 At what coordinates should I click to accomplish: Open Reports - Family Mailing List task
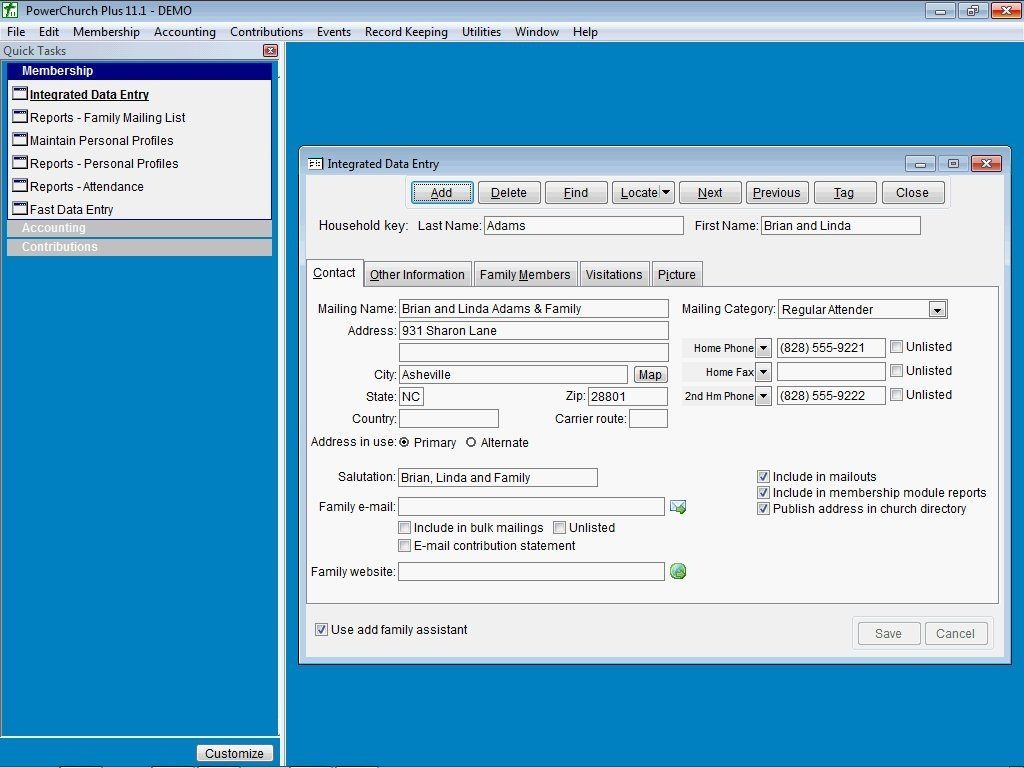106,117
